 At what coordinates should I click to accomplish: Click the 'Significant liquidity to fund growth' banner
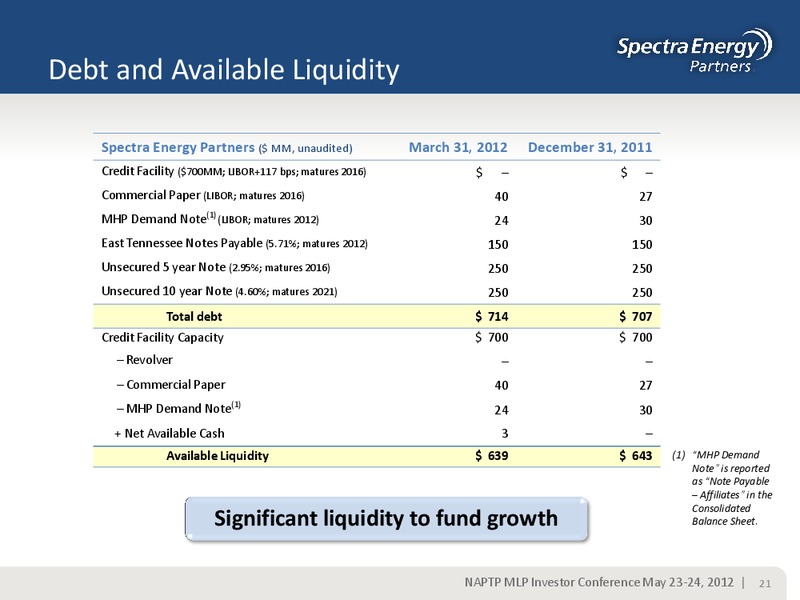pos(386,519)
